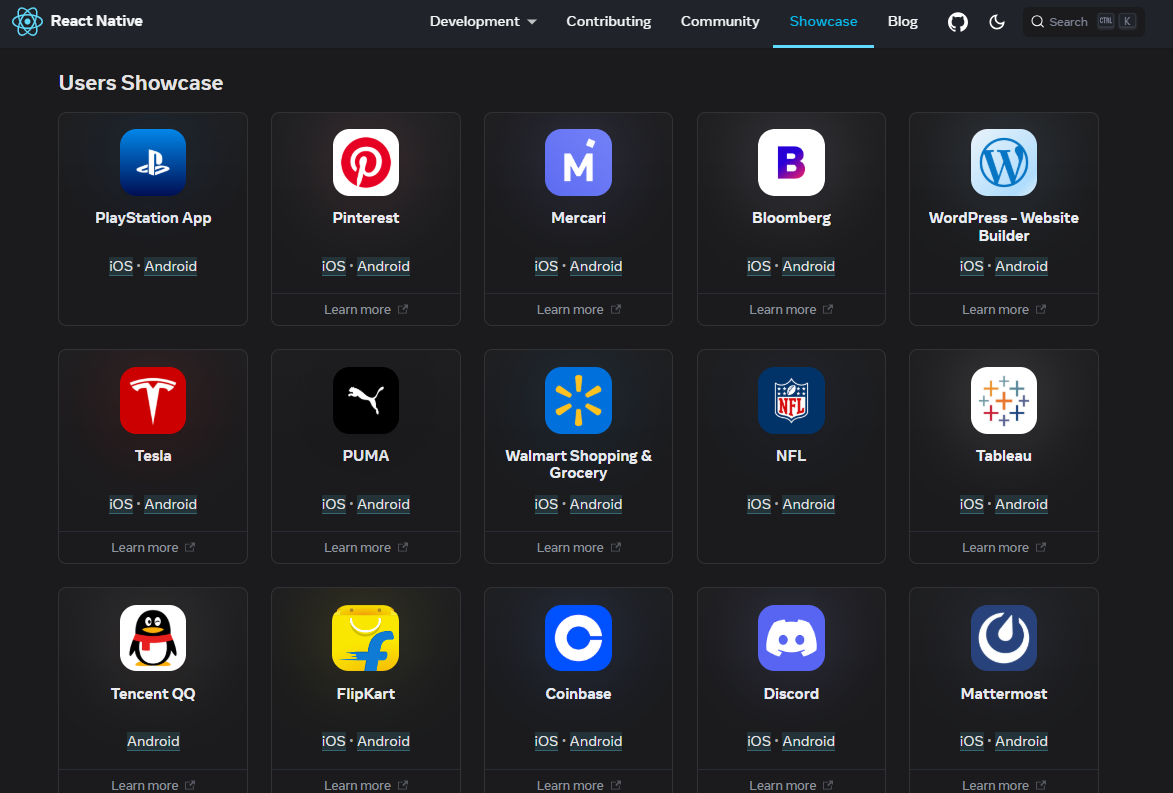1173x793 pixels.
Task: Click the PUMA app icon
Action: coord(366,400)
